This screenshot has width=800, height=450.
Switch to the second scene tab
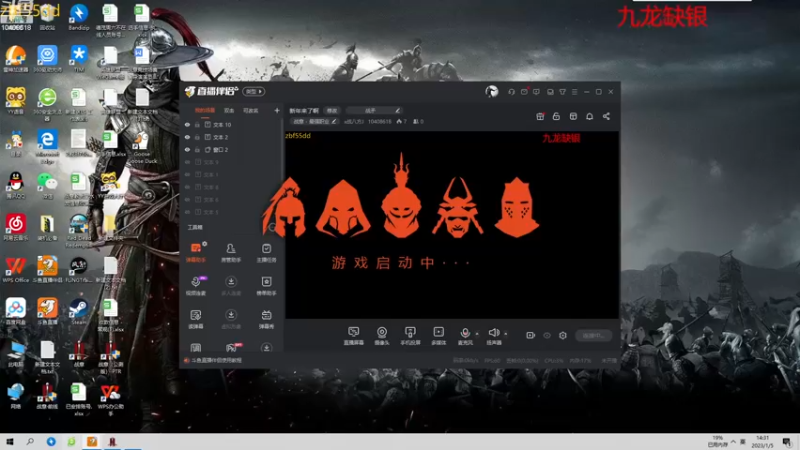point(229,110)
